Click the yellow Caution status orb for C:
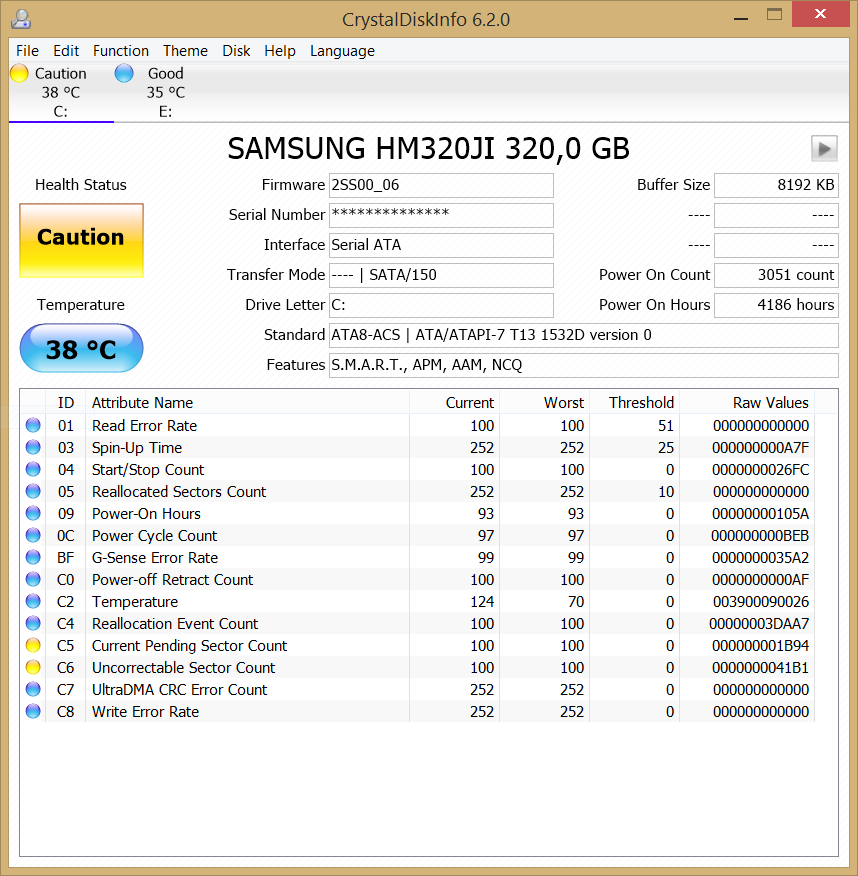The height and width of the screenshot is (876, 858). pos(20,73)
